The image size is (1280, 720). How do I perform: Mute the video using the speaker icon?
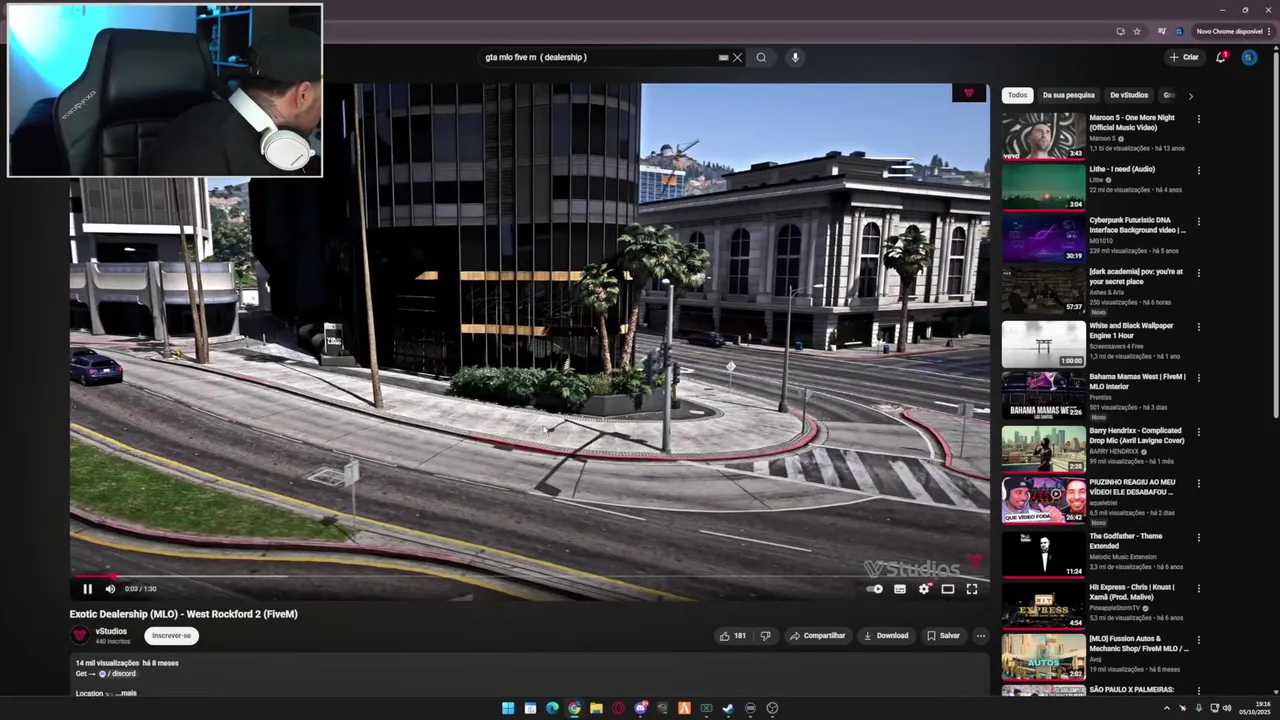(x=110, y=589)
